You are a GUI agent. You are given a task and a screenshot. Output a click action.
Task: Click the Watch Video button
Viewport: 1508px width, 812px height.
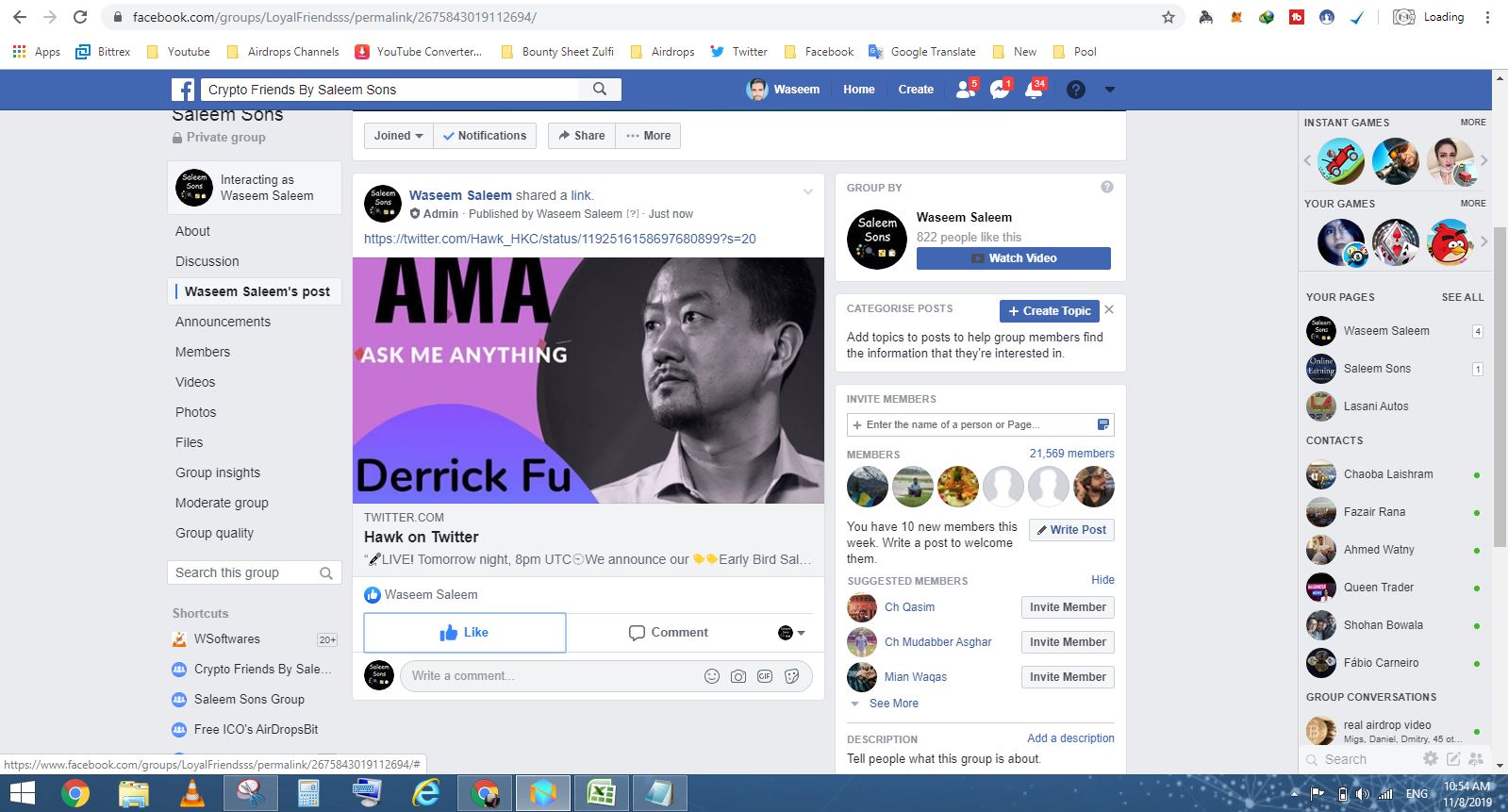(1014, 258)
